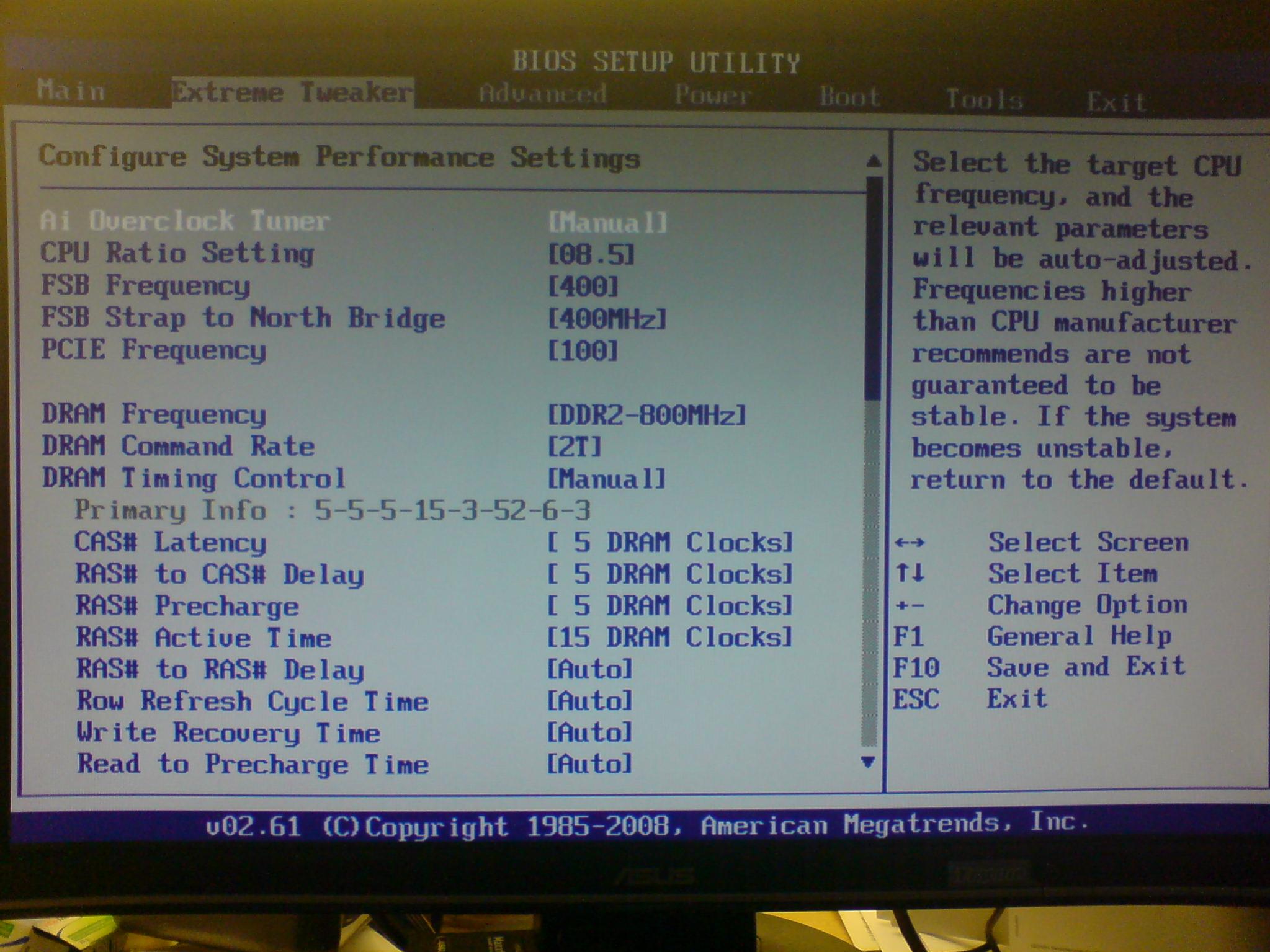This screenshot has height=952, width=1270.
Task: Go to the Boot tab
Action: 849,97
